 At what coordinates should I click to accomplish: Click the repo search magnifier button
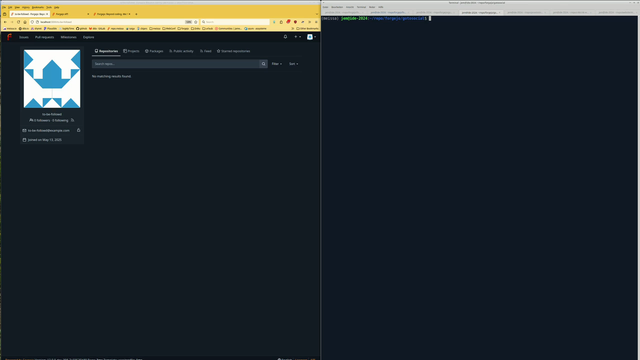point(264,64)
